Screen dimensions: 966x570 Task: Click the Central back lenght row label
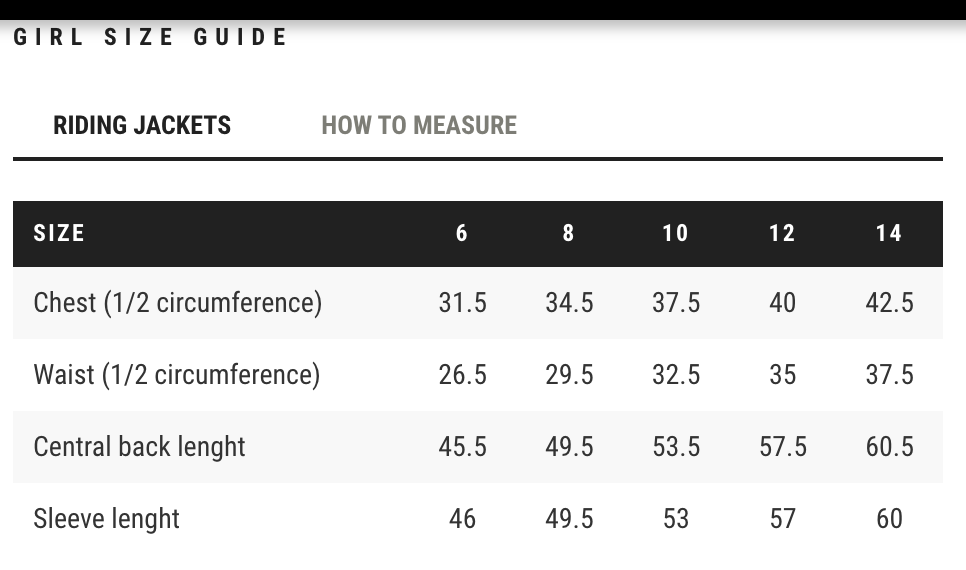(140, 446)
